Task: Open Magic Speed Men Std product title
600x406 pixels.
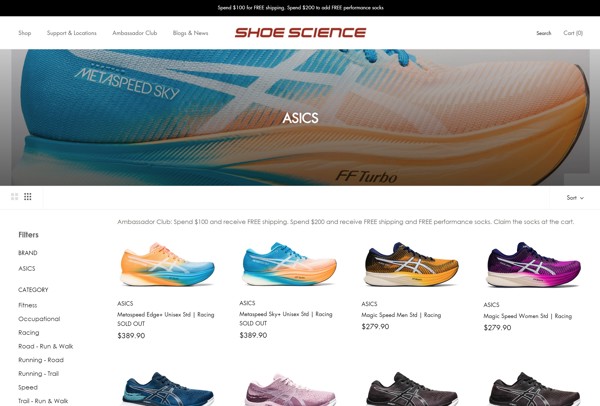Action: pyautogui.click(x=401, y=315)
